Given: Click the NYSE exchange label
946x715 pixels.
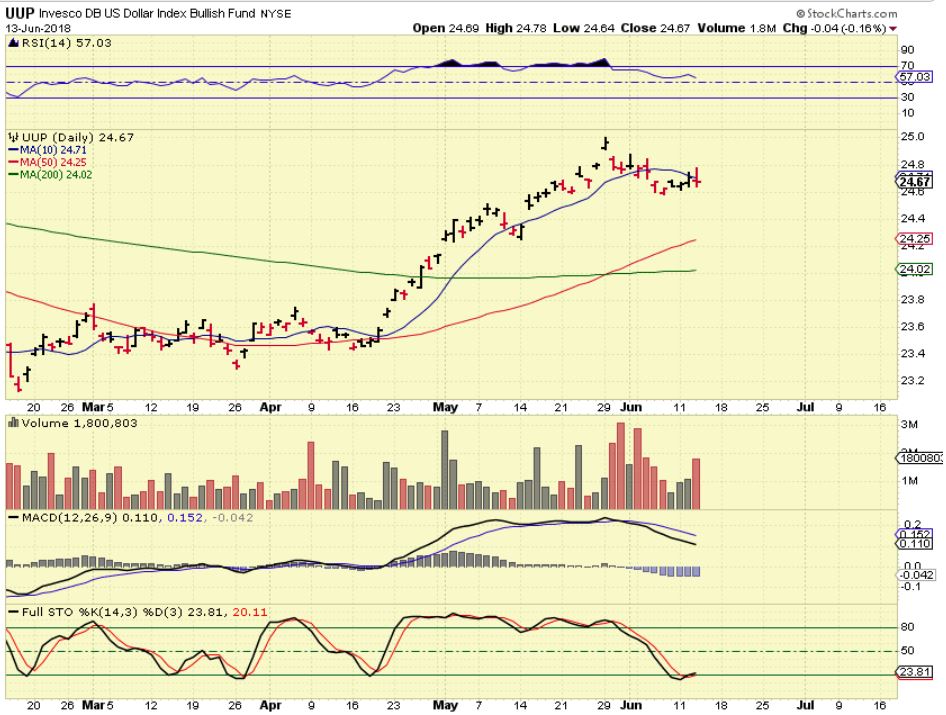Looking at the screenshot, I should pos(276,14).
